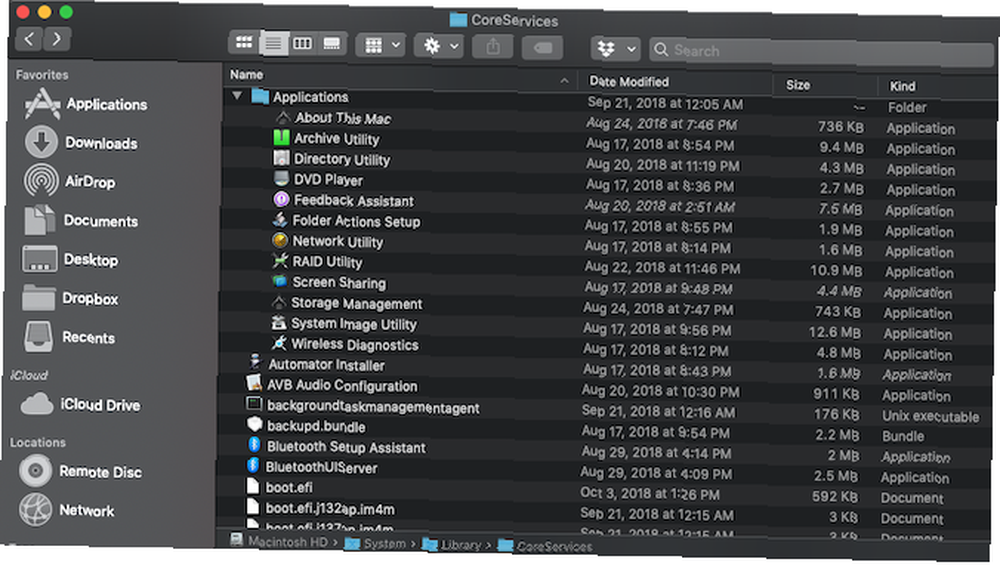Viewport: 1000px width, 565px height.
Task: Click into the Search field
Action: 823,52
